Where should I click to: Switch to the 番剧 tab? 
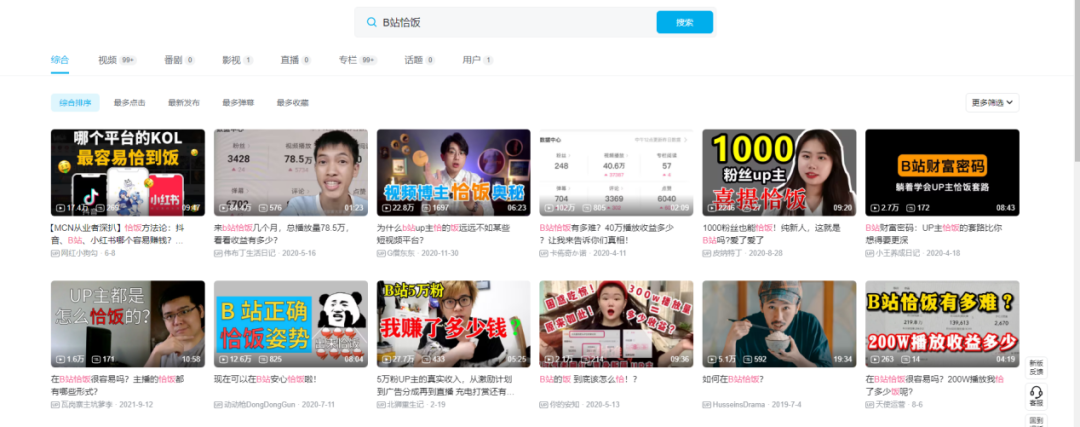point(179,60)
